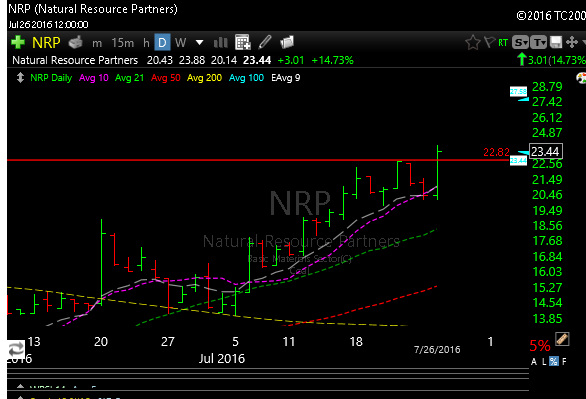Expand the time frame dropdown arrow
This screenshot has width=586, height=399.
200,43
